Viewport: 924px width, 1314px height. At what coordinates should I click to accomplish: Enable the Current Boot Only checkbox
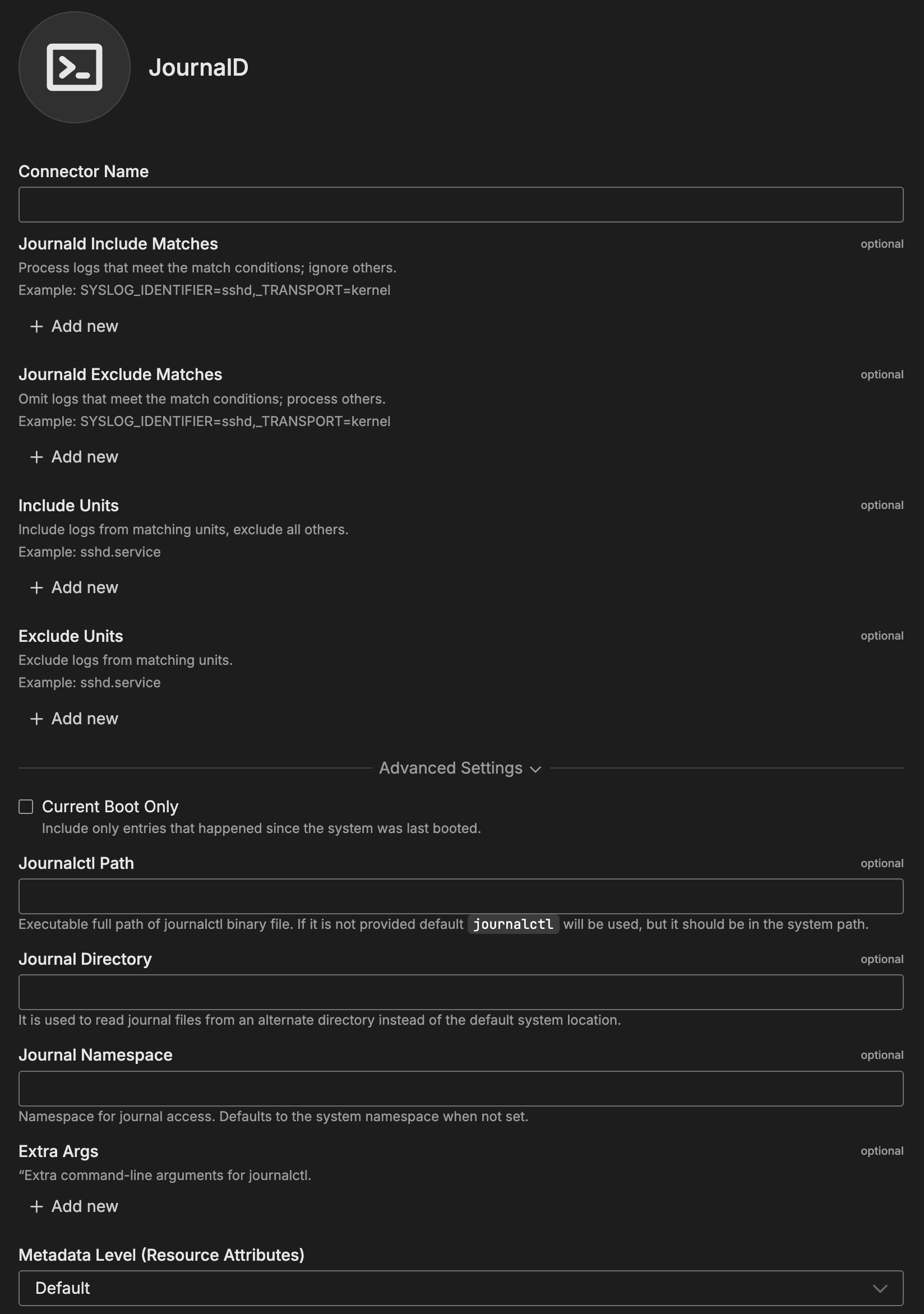(x=26, y=806)
